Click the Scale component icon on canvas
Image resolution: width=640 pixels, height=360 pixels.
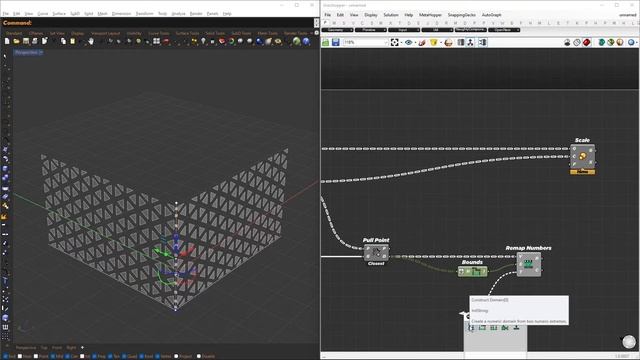[x=582, y=156]
